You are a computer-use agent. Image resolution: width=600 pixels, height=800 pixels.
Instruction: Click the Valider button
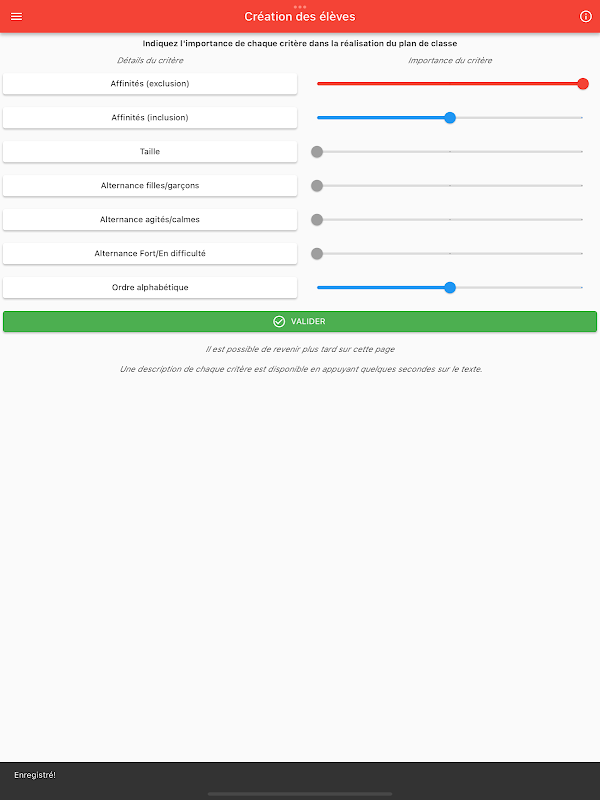click(x=300, y=321)
